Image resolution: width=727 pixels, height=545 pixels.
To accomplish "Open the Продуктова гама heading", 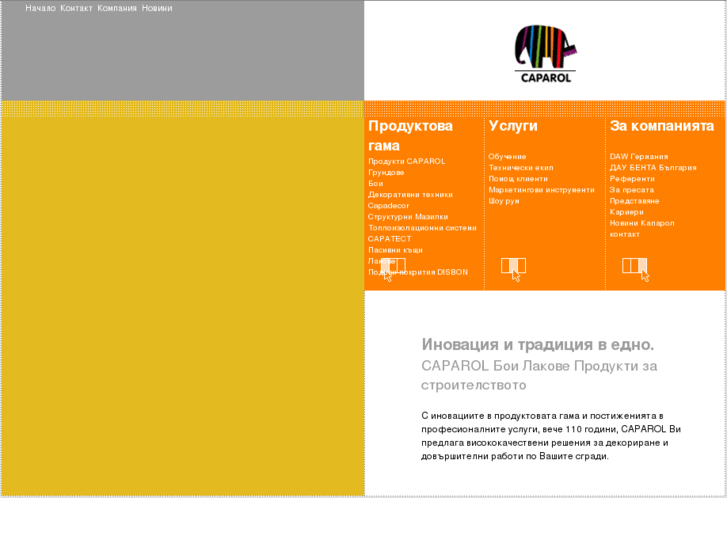I will point(410,135).
